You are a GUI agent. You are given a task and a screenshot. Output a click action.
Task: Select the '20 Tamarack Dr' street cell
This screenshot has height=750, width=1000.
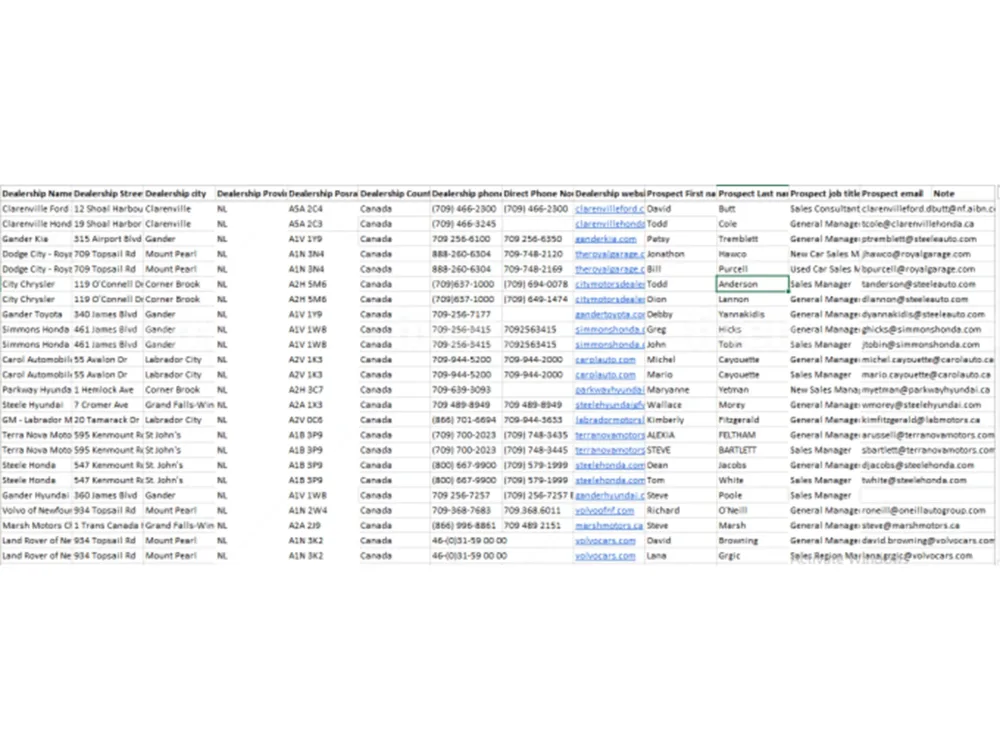tap(108, 420)
